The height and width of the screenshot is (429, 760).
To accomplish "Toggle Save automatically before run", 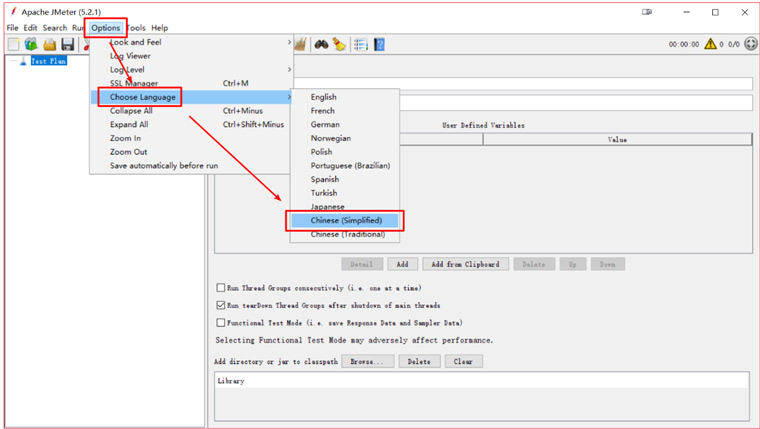I will point(191,165).
